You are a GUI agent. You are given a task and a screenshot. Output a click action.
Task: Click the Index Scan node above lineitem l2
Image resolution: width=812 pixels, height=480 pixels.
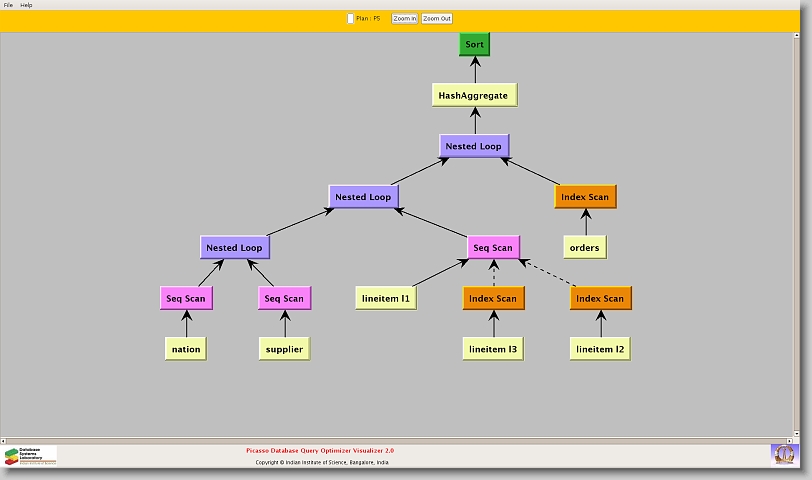600,298
